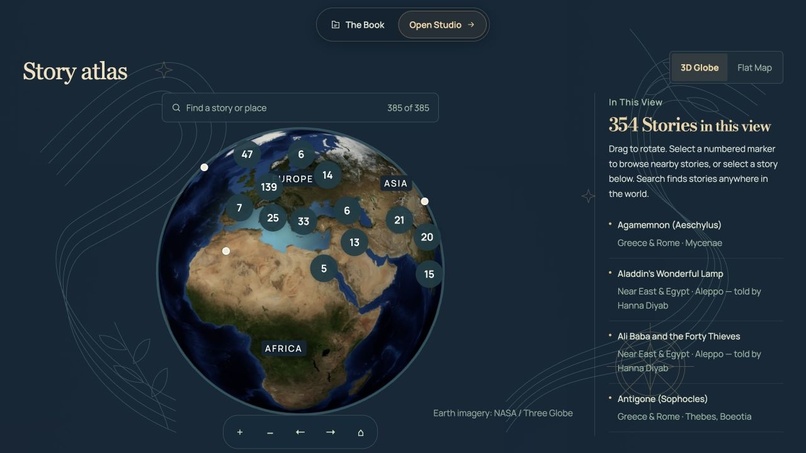Focus the Find a story or place field
The image size is (806, 453).
pos(300,107)
